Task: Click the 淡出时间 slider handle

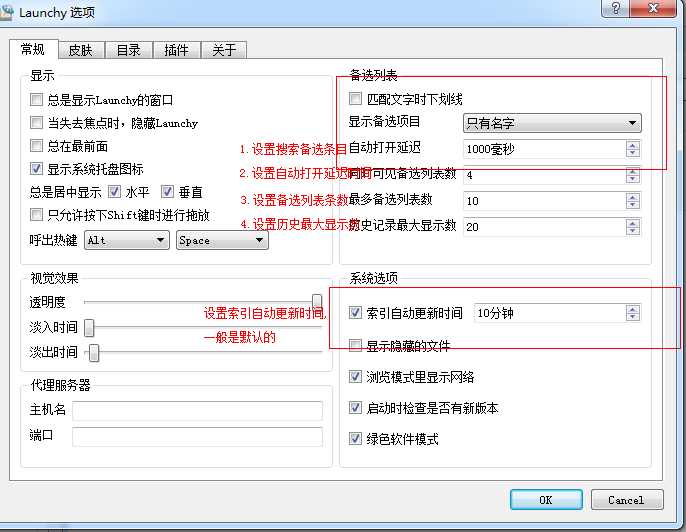Action: click(94, 353)
